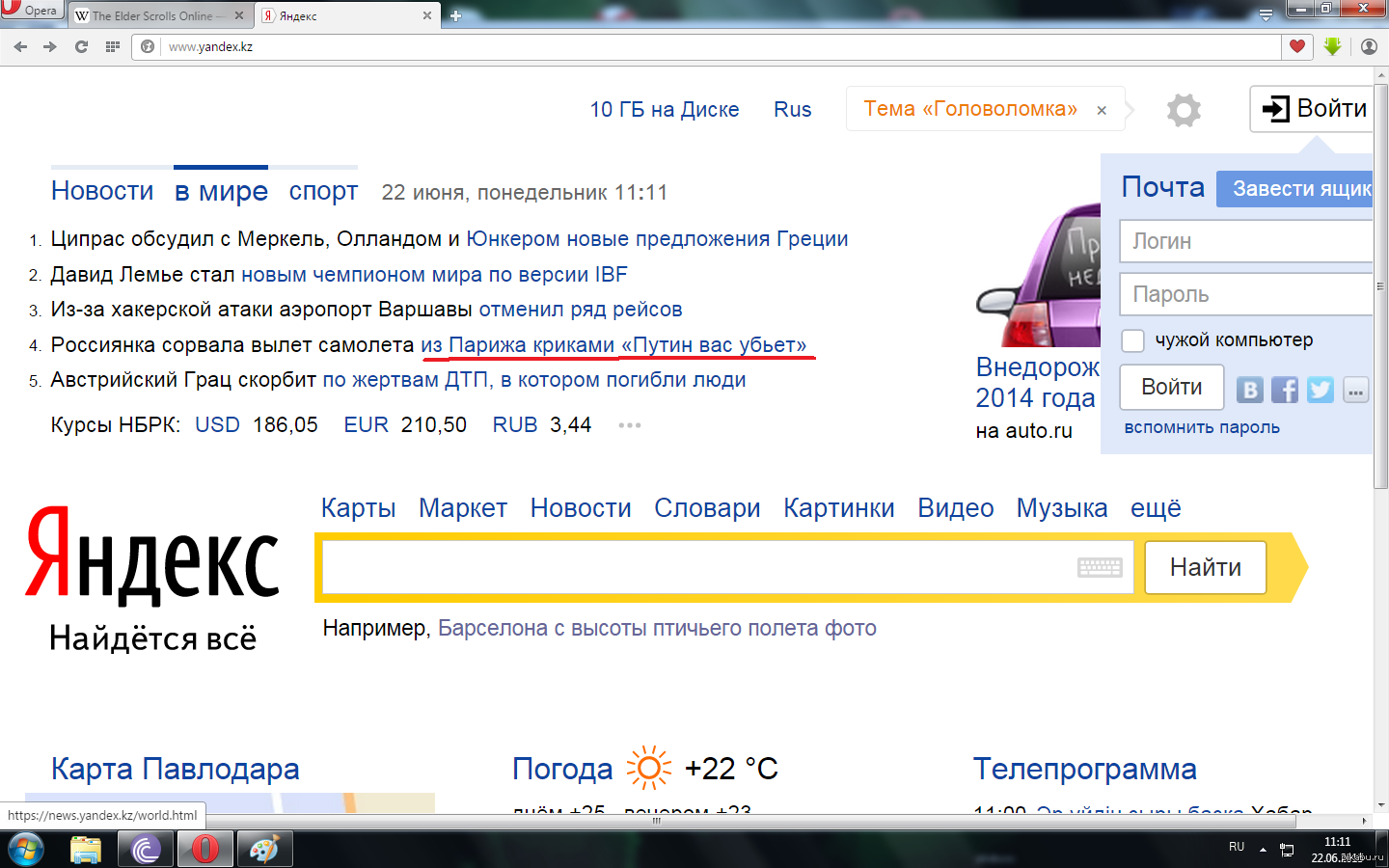Open the on-screen keyboard icon in search box

coord(1100,567)
